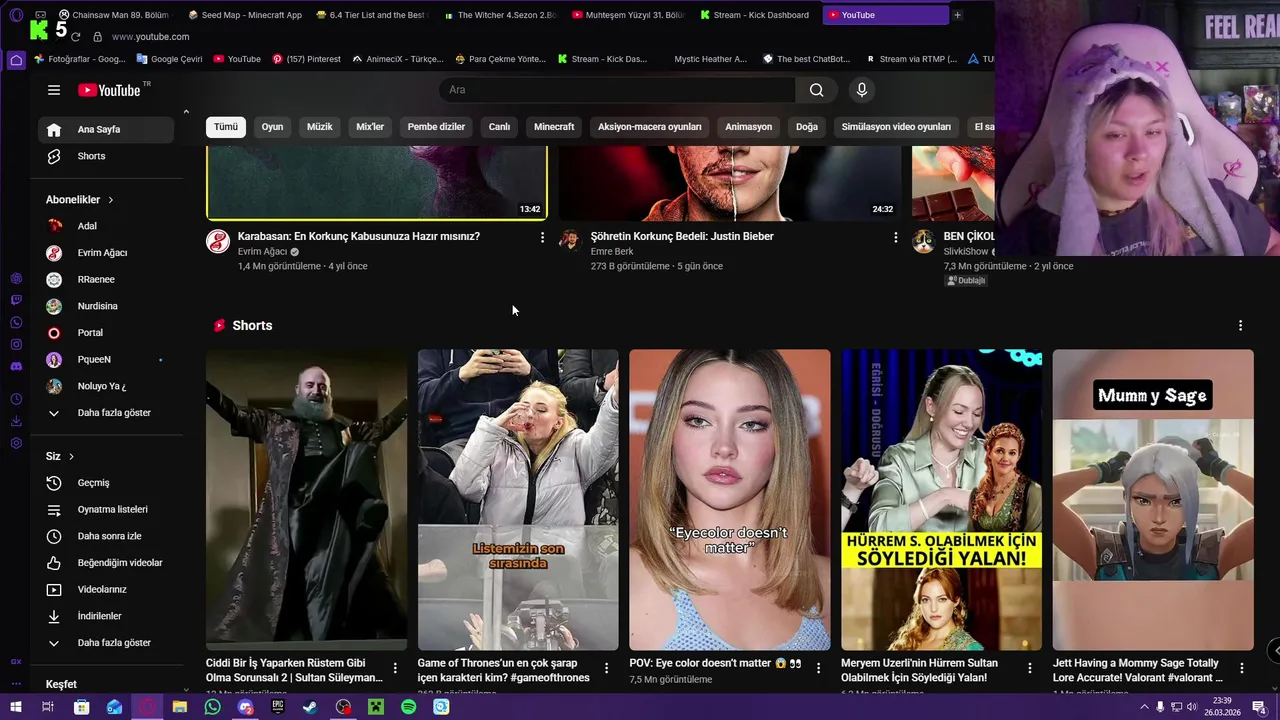Open ChatGPT icon in Opera sidebar
The height and width of the screenshot is (720, 1280).
point(16,278)
